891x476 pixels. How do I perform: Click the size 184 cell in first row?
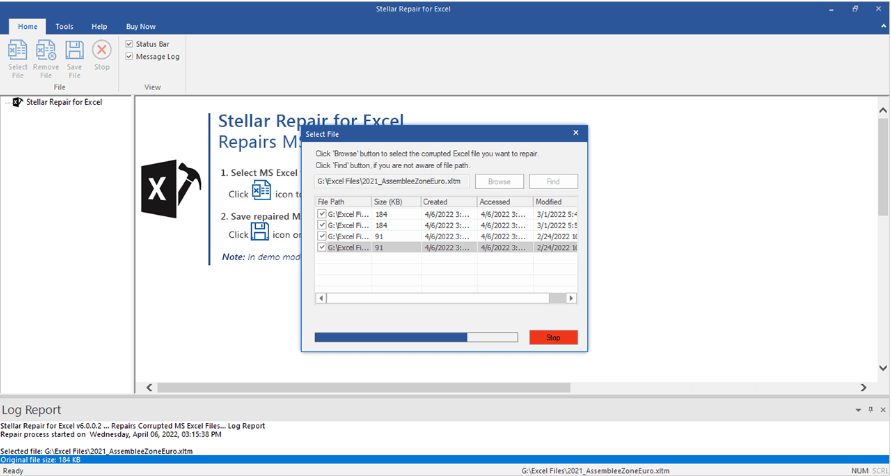tap(396, 214)
